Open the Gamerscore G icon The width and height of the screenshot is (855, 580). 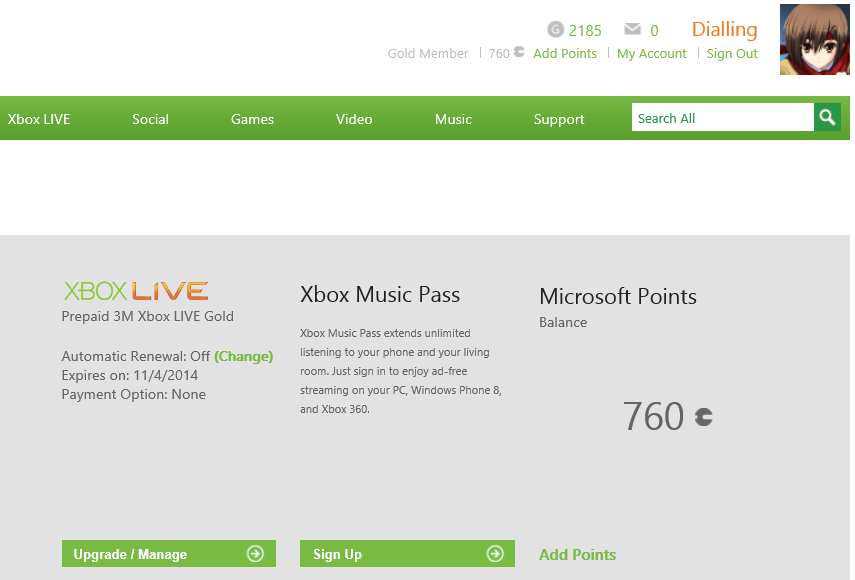tap(555, 29)
